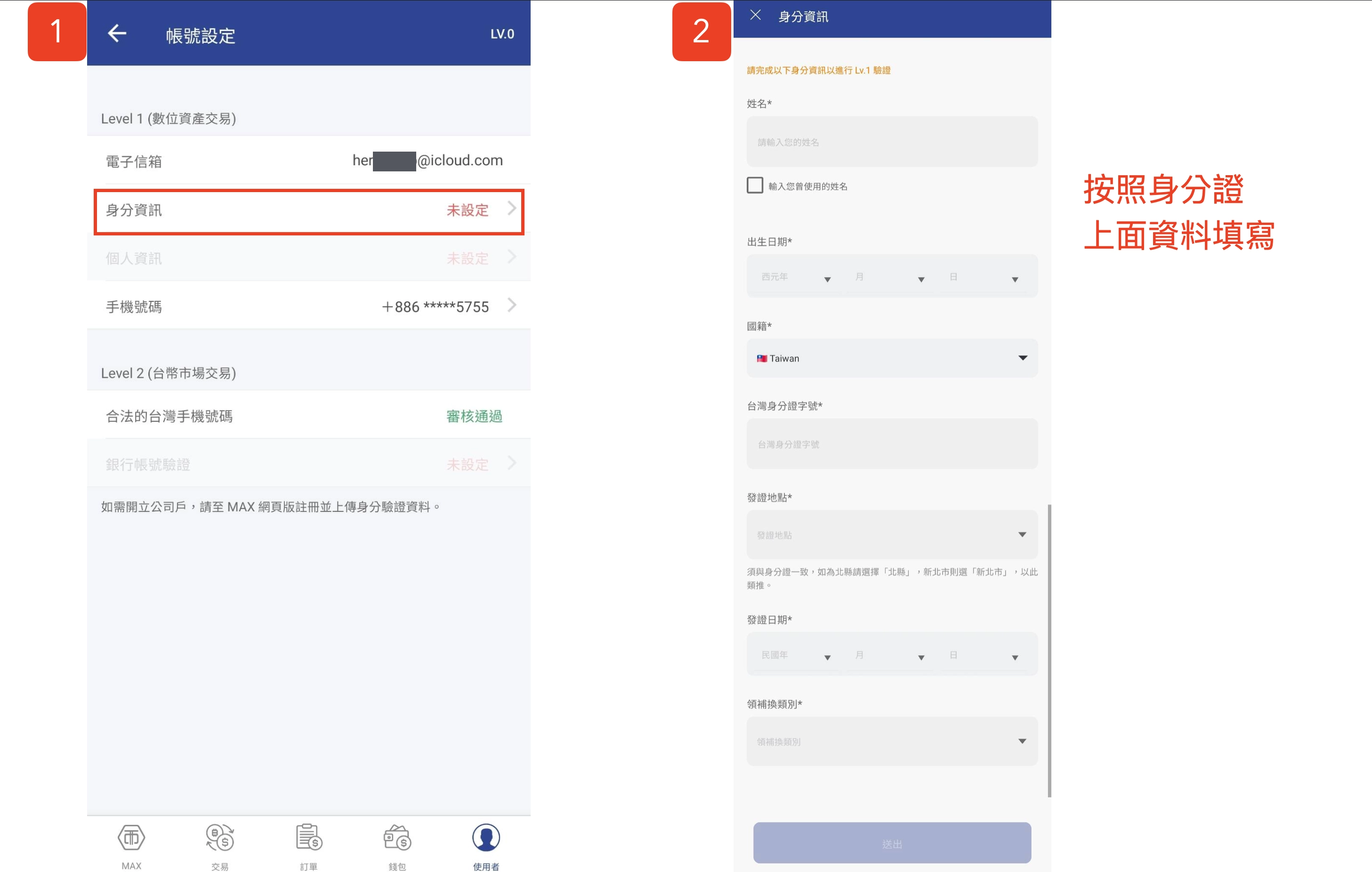Expand the 國籍 Taiwan dropdown
Viewport: 1372px width, 872px height.
[892, 358]
